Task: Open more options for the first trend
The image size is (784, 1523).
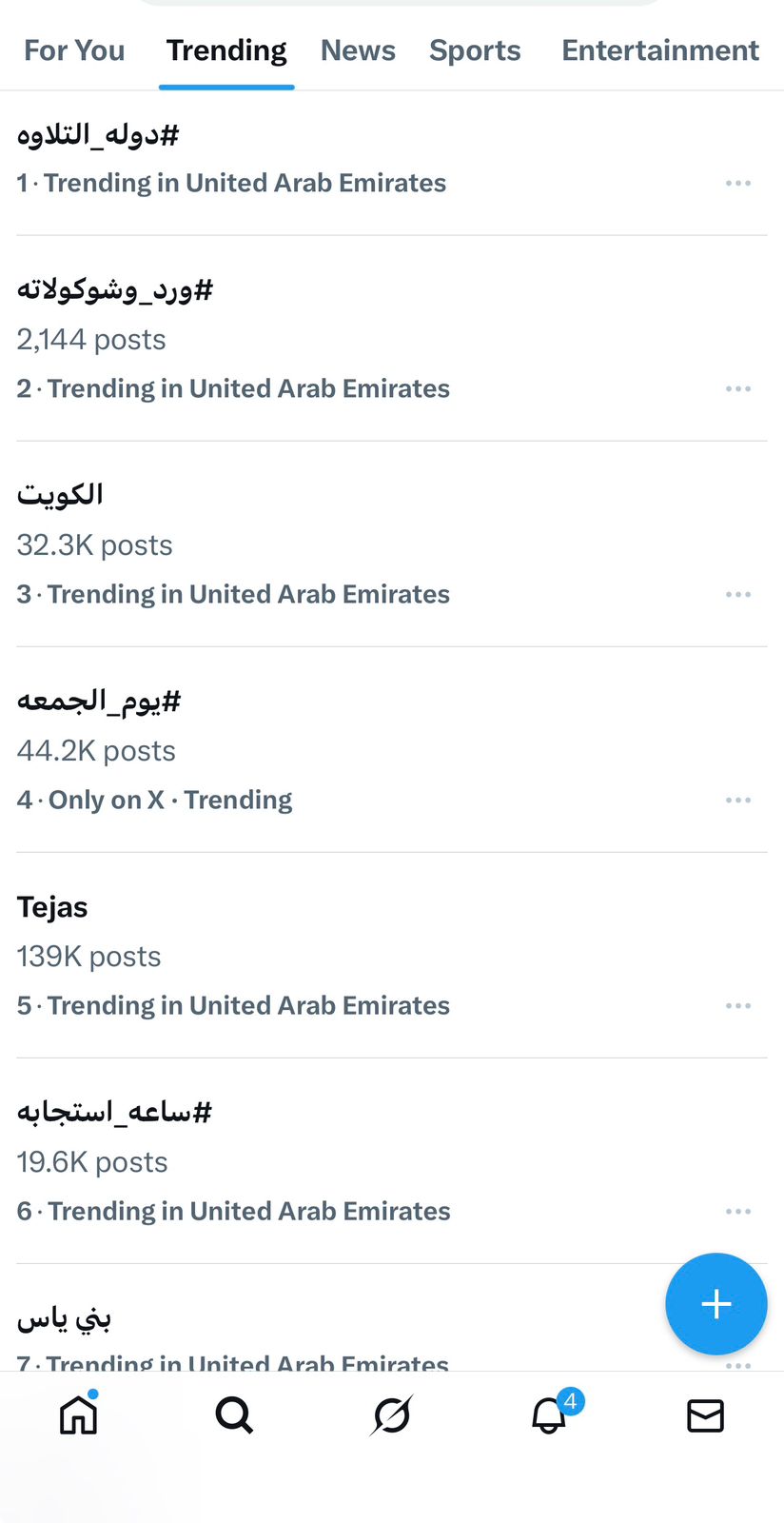Action: (x=738, y=183)
